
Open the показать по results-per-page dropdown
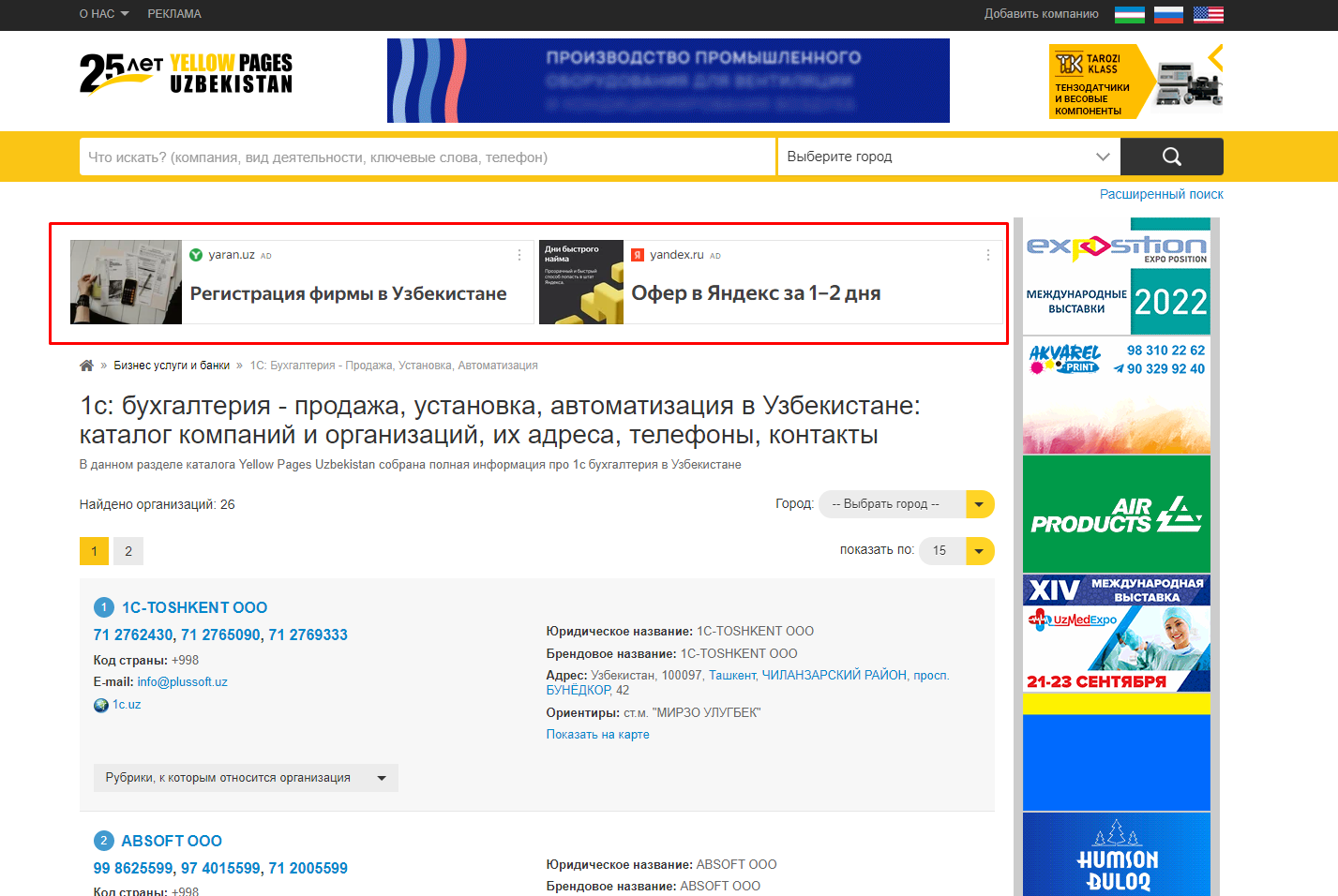pyautogui.click(x=956, y=551)
